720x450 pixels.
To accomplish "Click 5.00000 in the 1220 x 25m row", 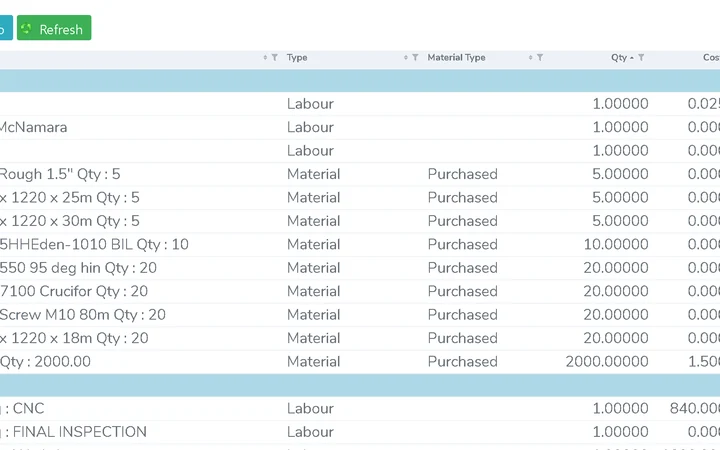I will click(x=620, y=197).
